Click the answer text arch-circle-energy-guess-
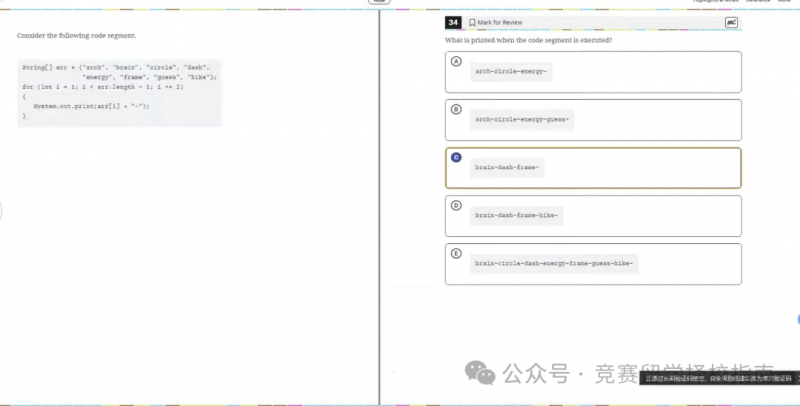This screenshot has height=406, width=800. click(522, 119)
